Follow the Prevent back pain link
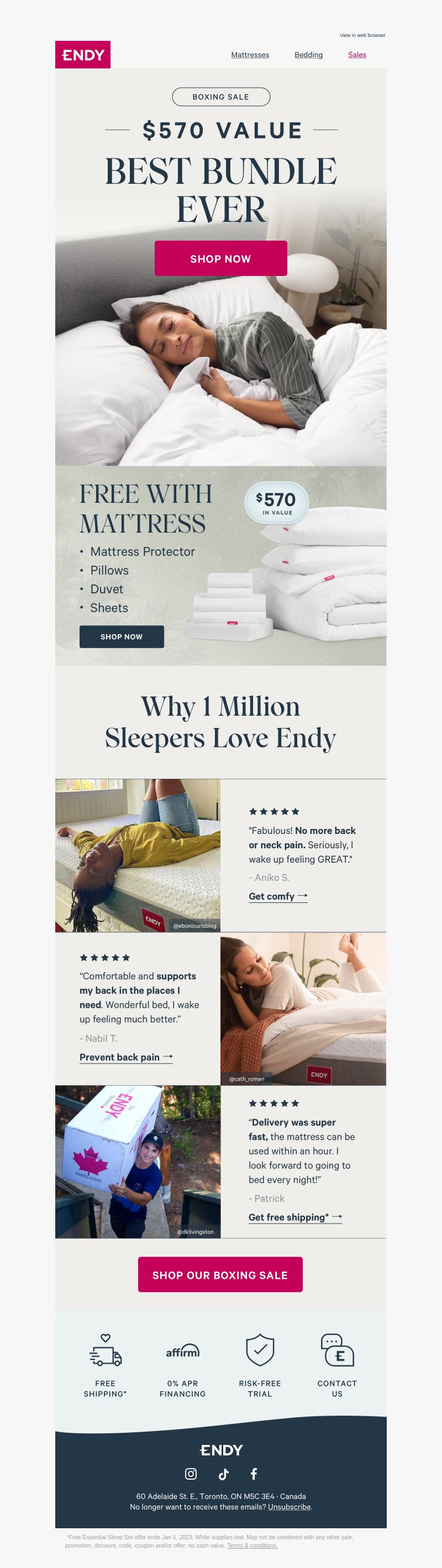 [x=126, y=1057]
